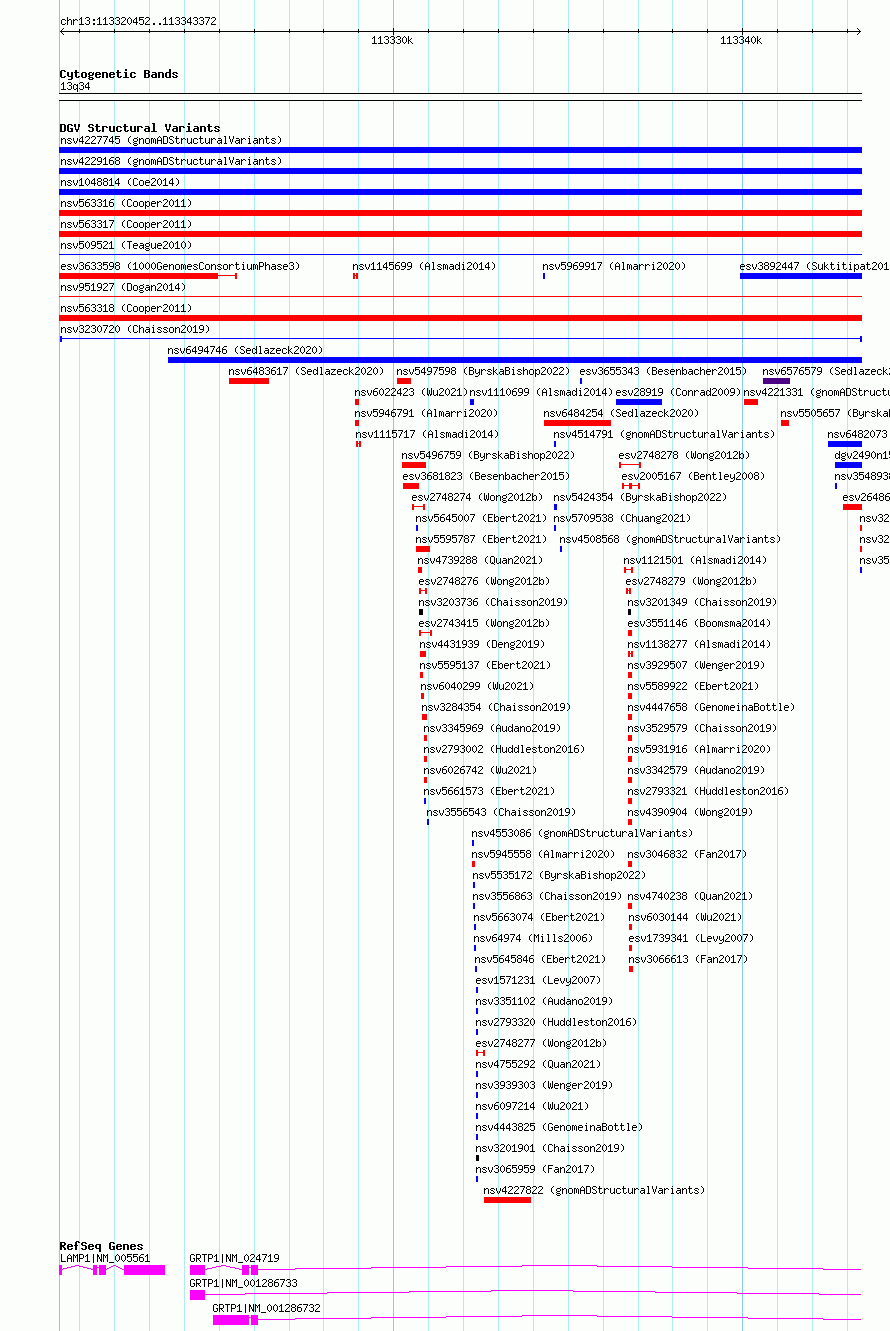
Task: Select GRTP1 NM_001286733 transcript label
Action: pos(244,1283)
